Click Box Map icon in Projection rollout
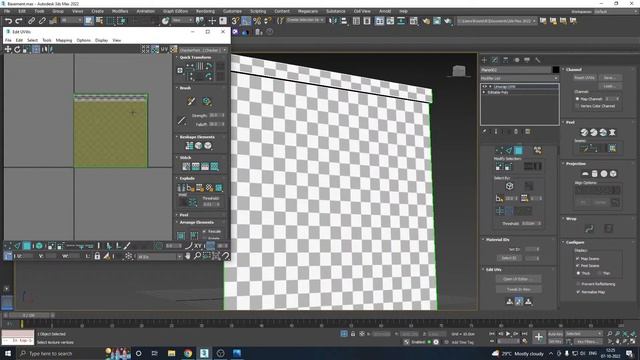This screenshot has height=360, width=640. coord(613,174)
